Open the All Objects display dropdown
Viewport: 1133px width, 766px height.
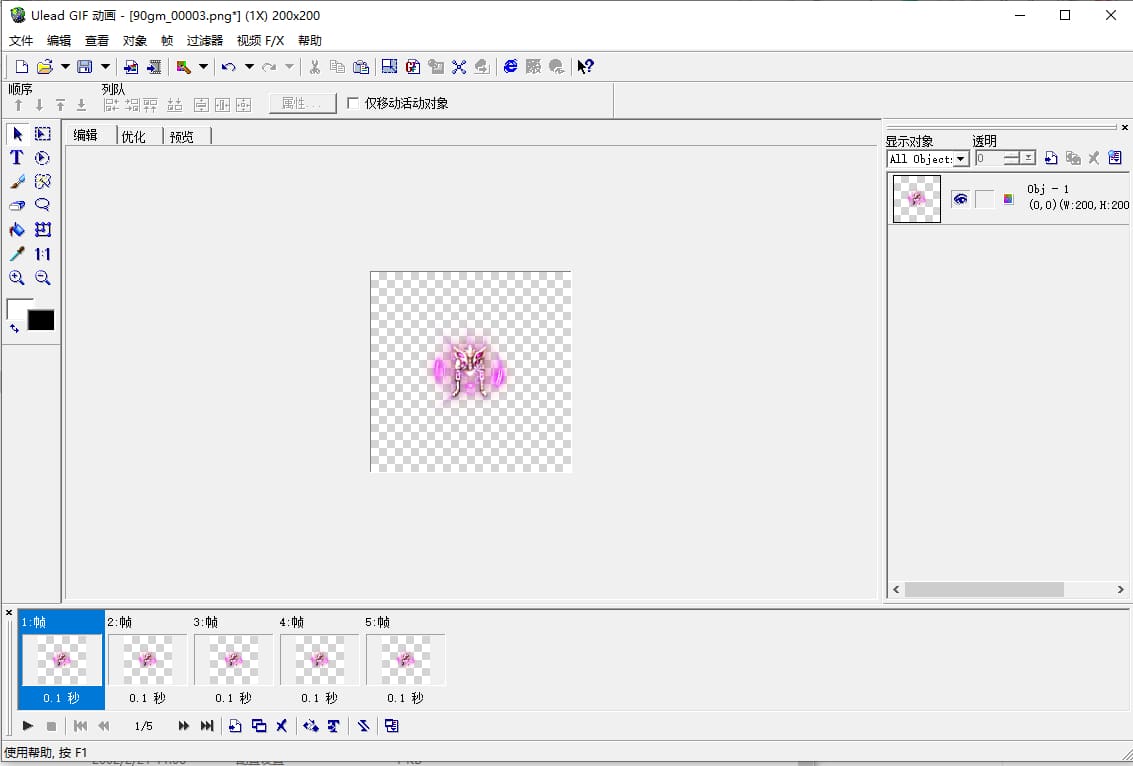[x=960, y=159]
